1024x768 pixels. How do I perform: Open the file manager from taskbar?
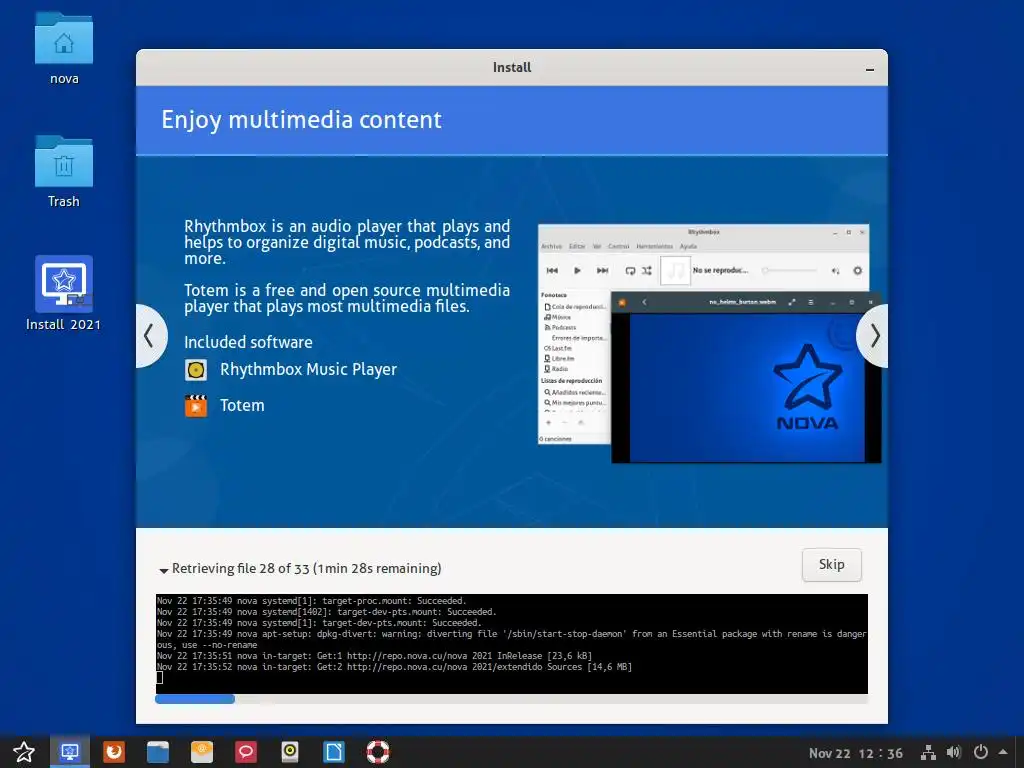pos(157,752)
